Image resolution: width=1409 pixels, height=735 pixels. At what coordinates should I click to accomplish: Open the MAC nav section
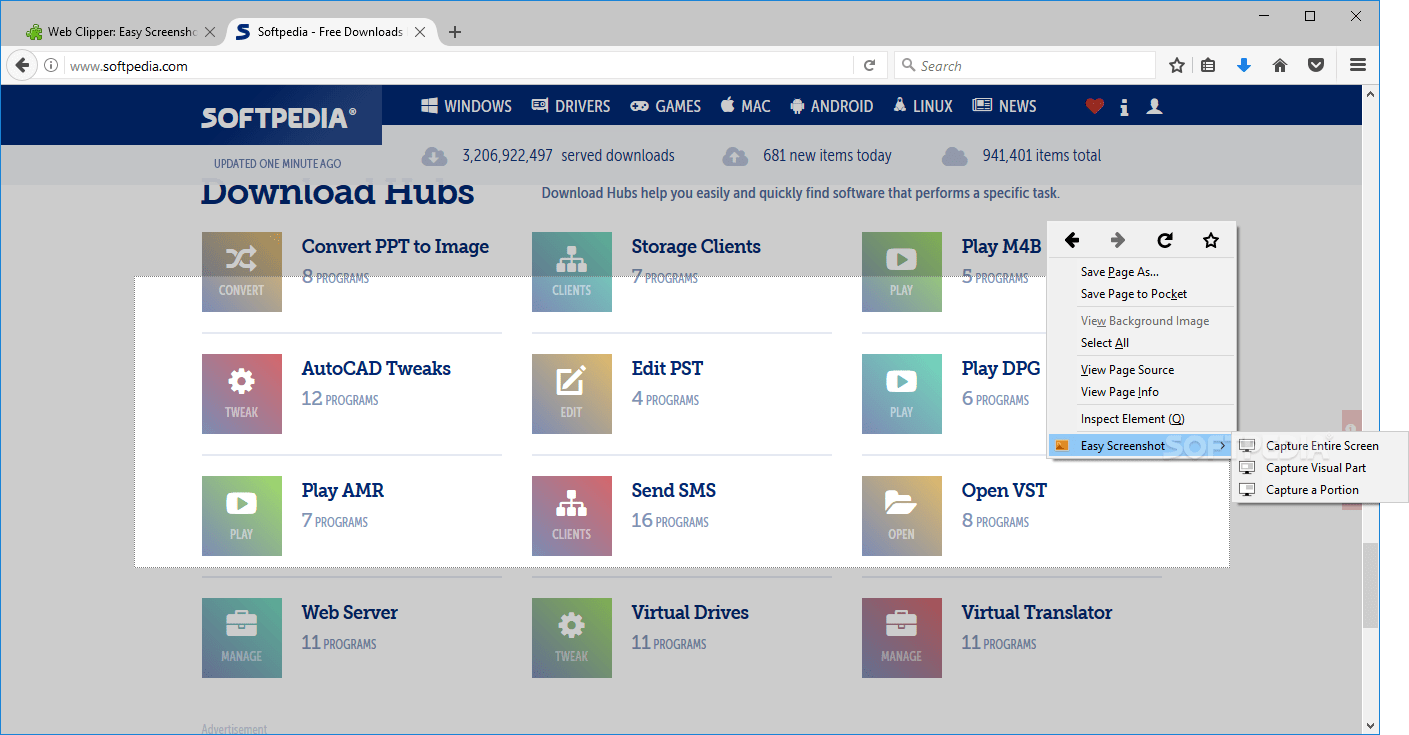coord(745,106)
